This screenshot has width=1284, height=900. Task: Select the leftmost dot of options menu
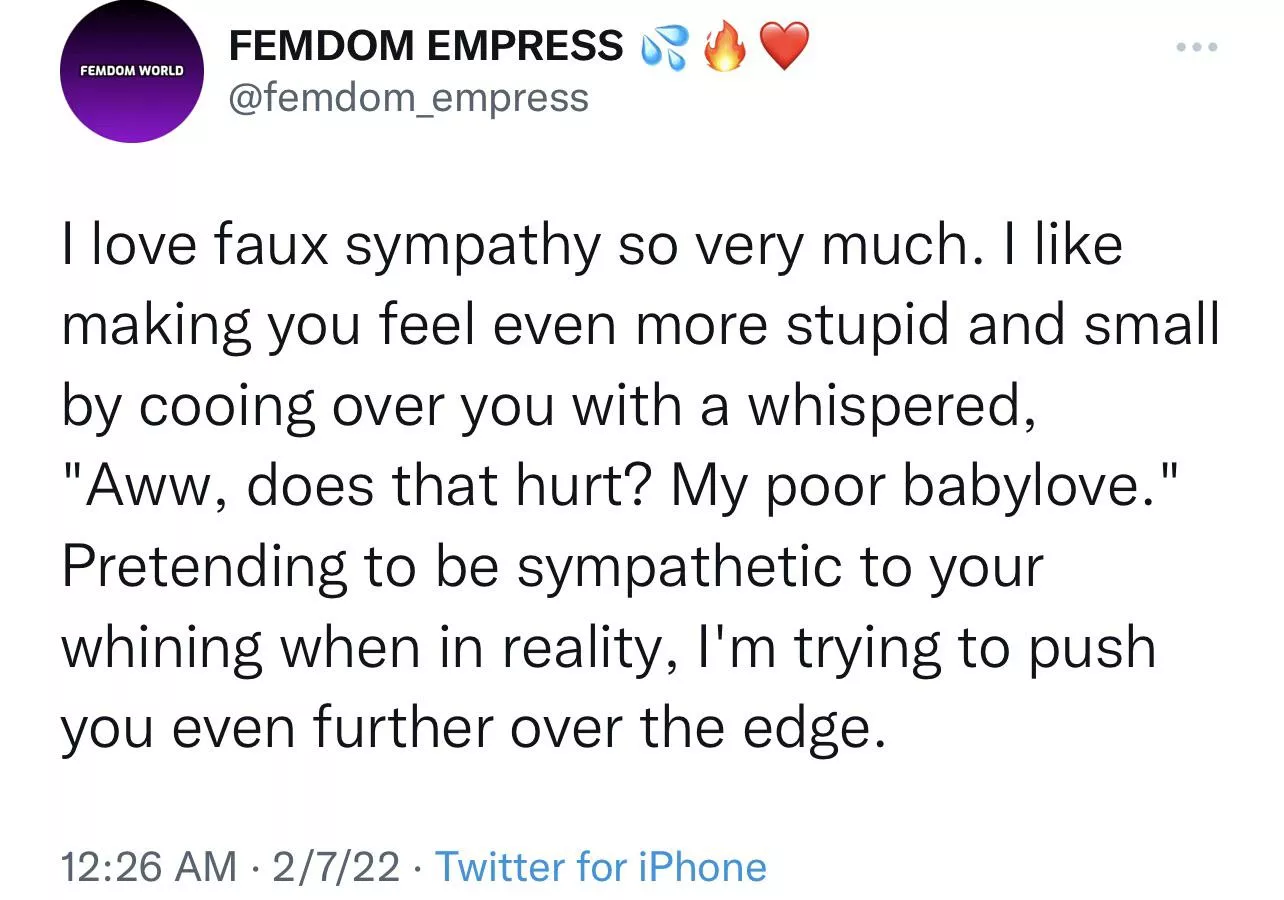pos(1180,45)
